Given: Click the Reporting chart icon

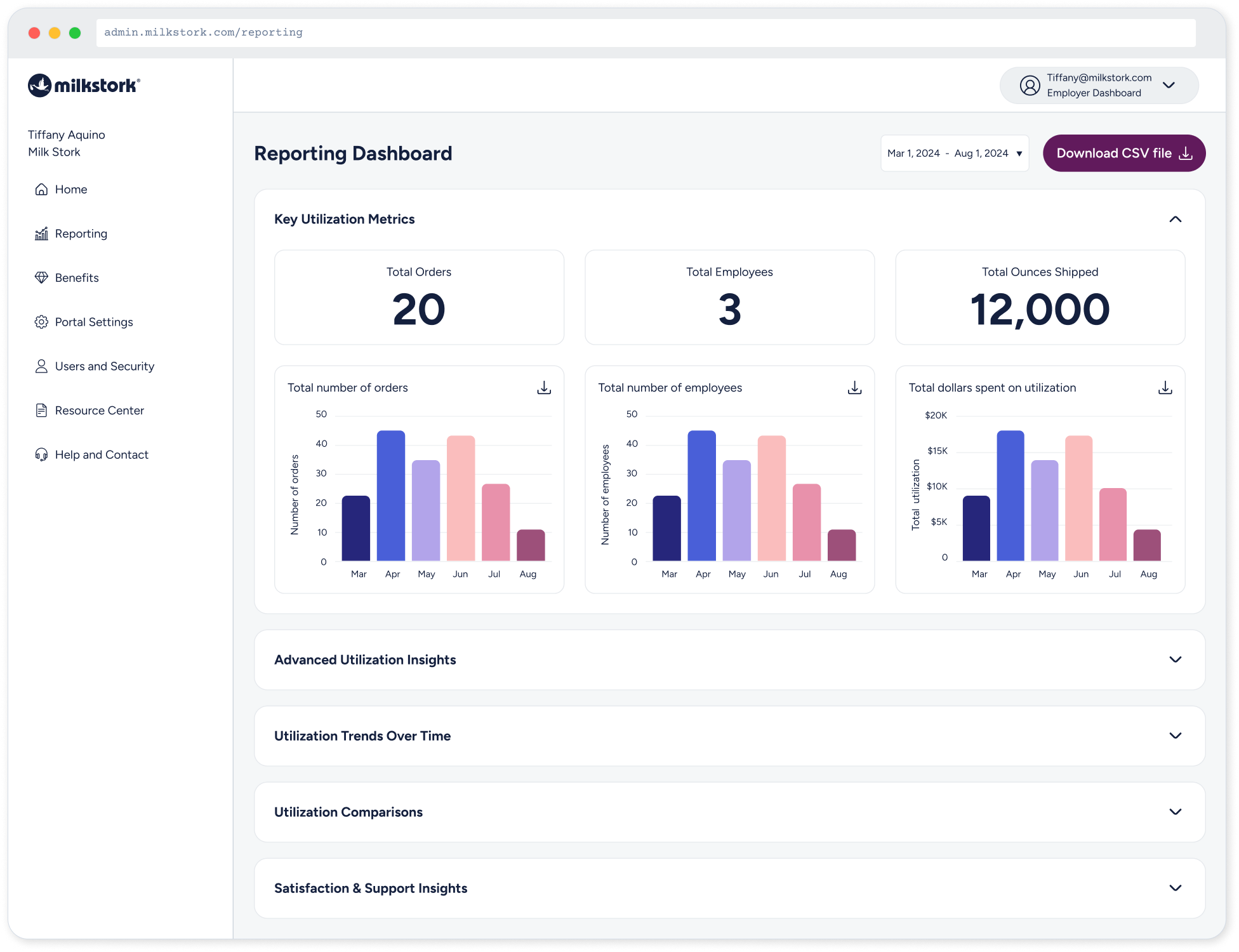Looking at the screenshot, I should click(41, 234).
